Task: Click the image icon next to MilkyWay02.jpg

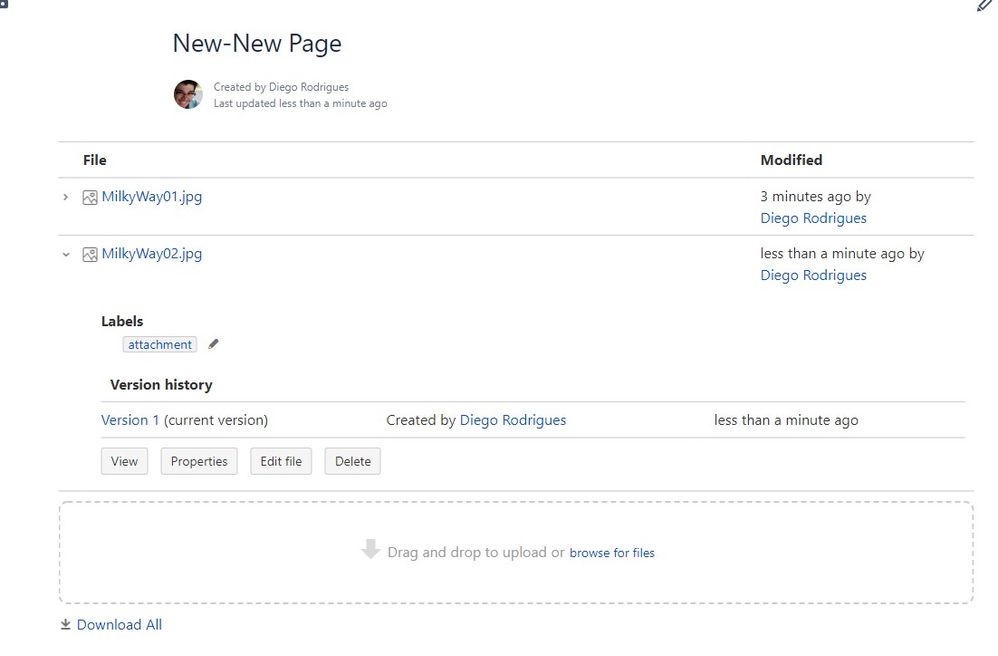Action: click(90, 255)
